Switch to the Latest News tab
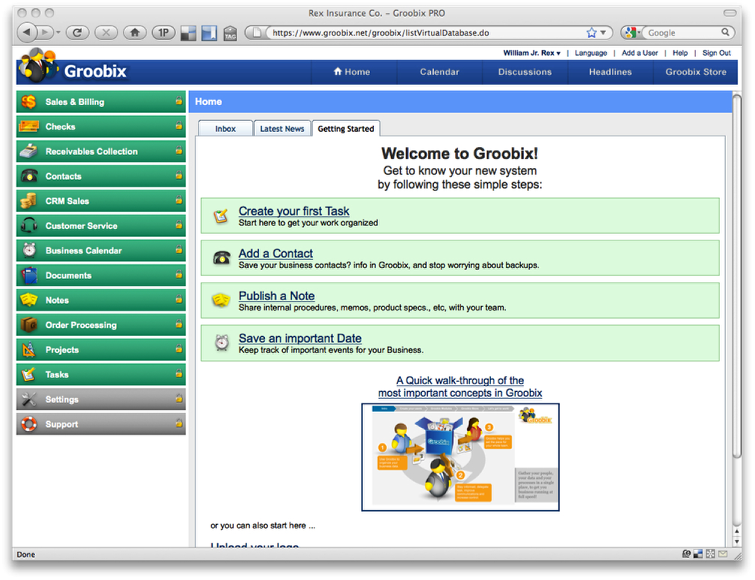The height and width of the screenshot is (580, 755). tap(282, 129)
